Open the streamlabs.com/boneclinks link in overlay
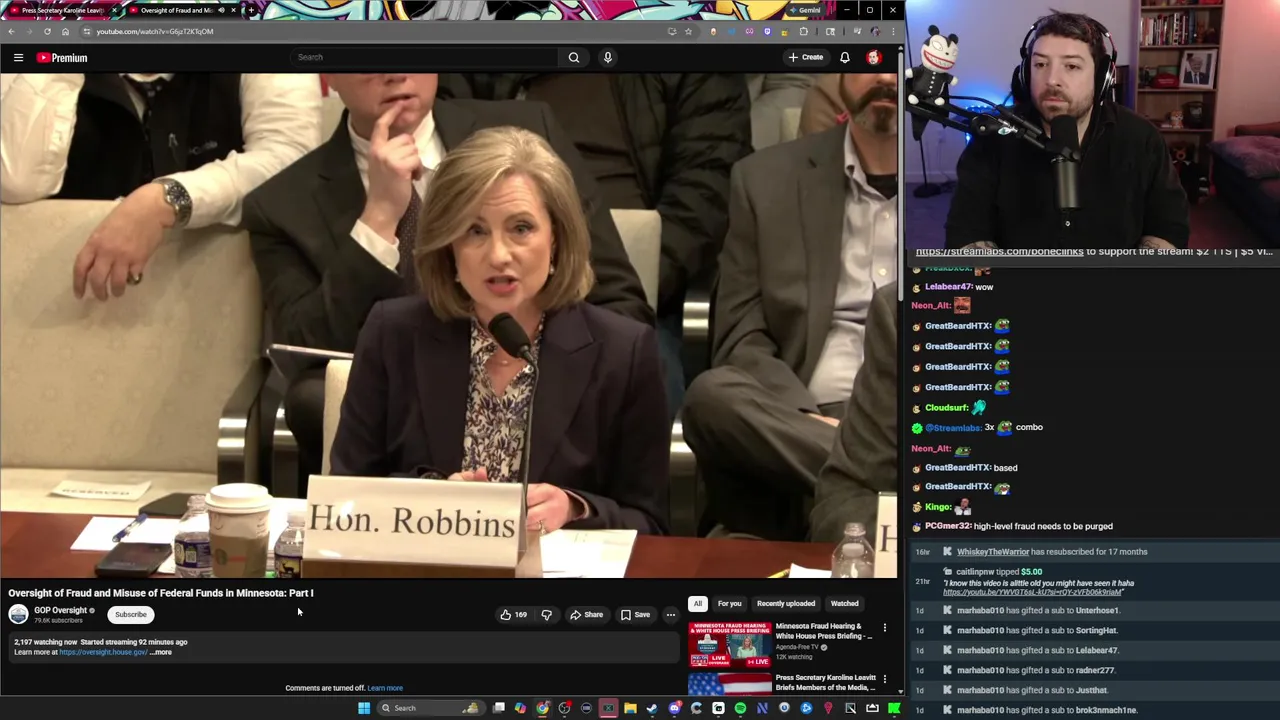 (999, 252)
